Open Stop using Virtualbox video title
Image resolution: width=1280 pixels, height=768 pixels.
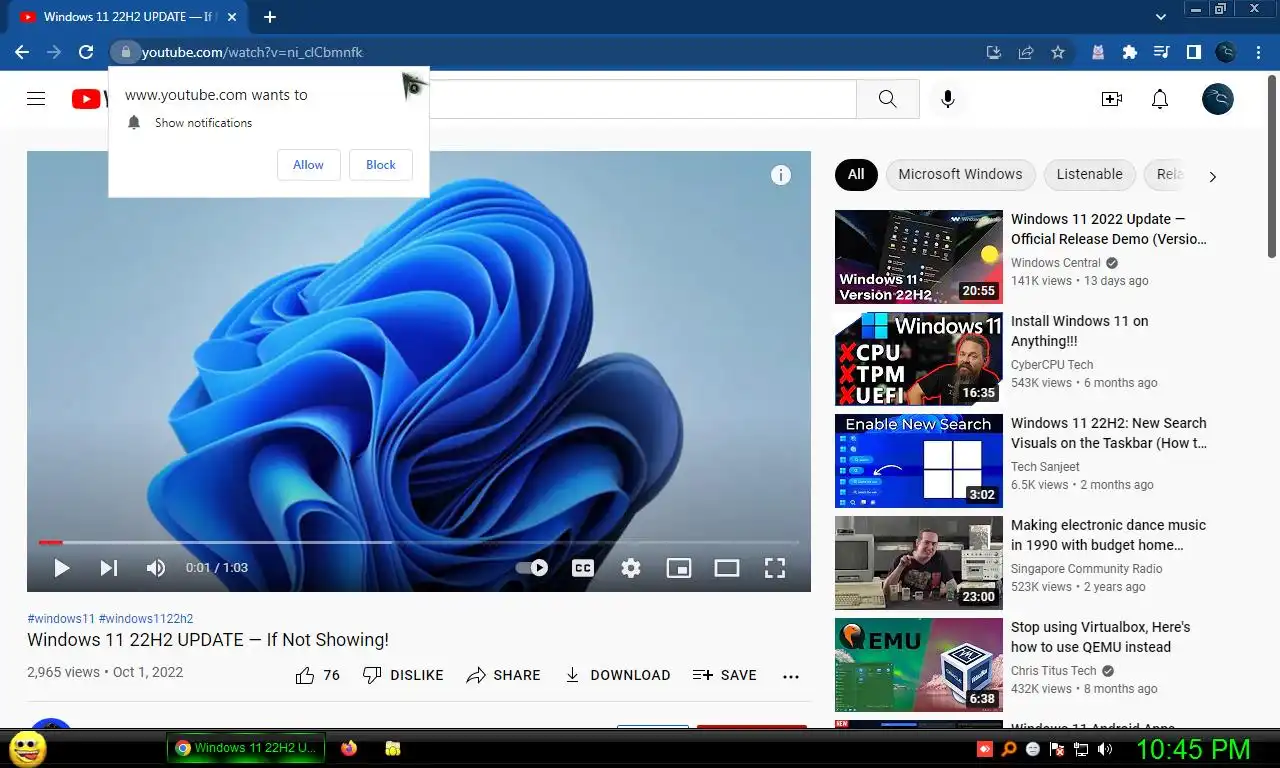coord(1100,637)
